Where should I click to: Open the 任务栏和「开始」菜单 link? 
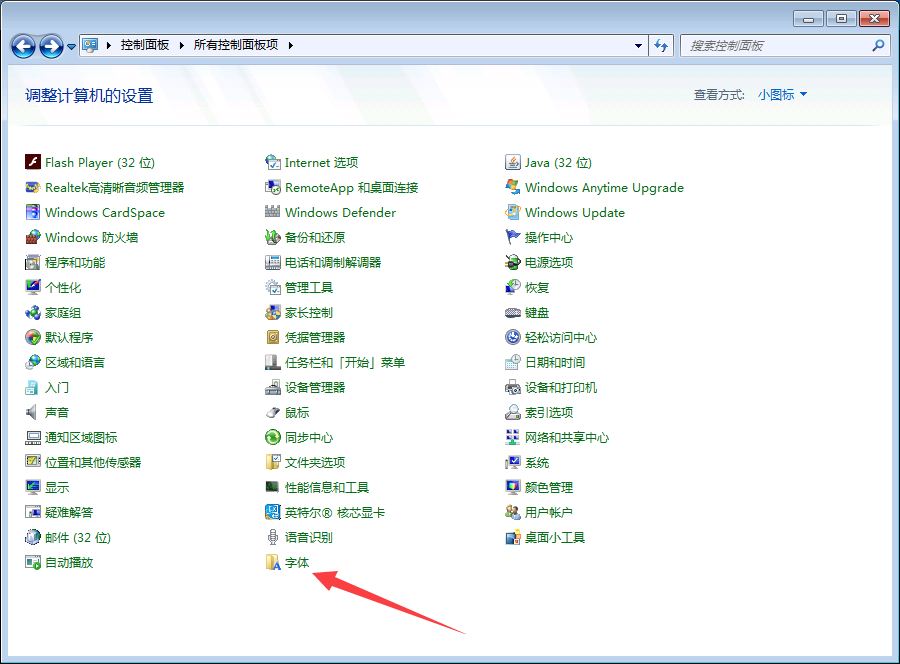[345, 363]
